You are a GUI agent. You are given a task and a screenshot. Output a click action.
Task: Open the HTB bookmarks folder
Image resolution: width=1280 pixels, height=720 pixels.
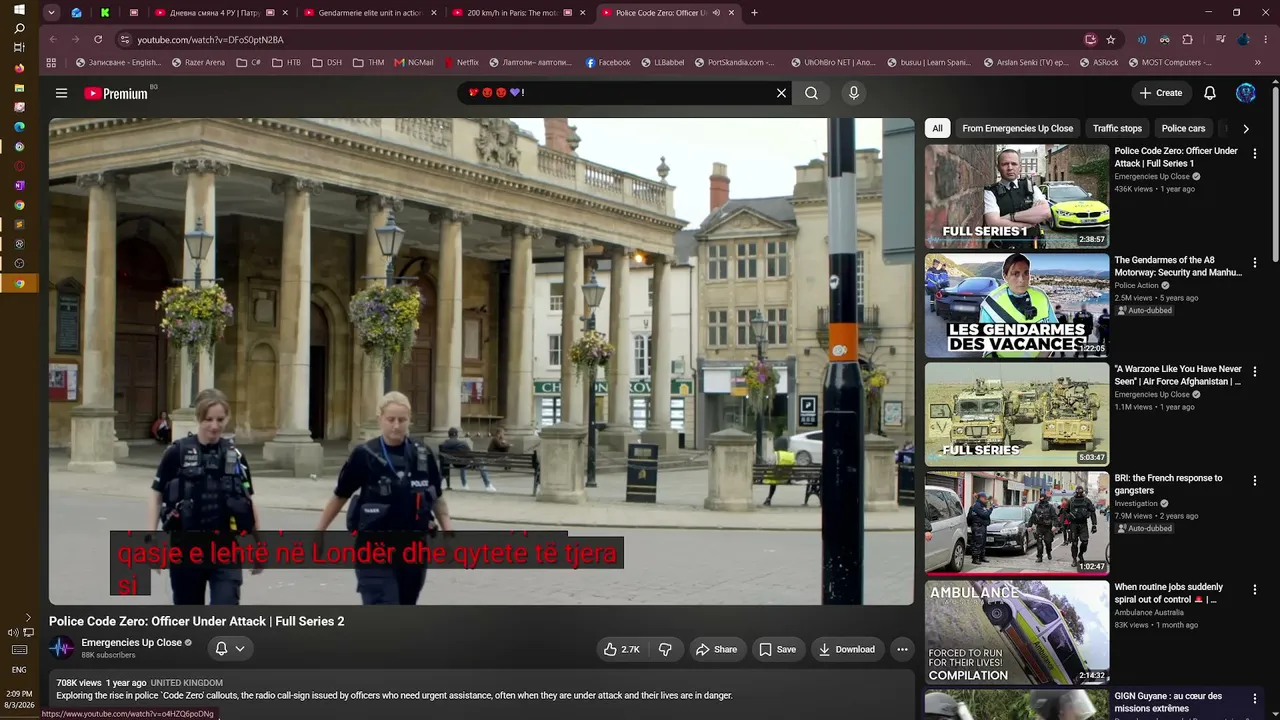click(x=285, y=62)
